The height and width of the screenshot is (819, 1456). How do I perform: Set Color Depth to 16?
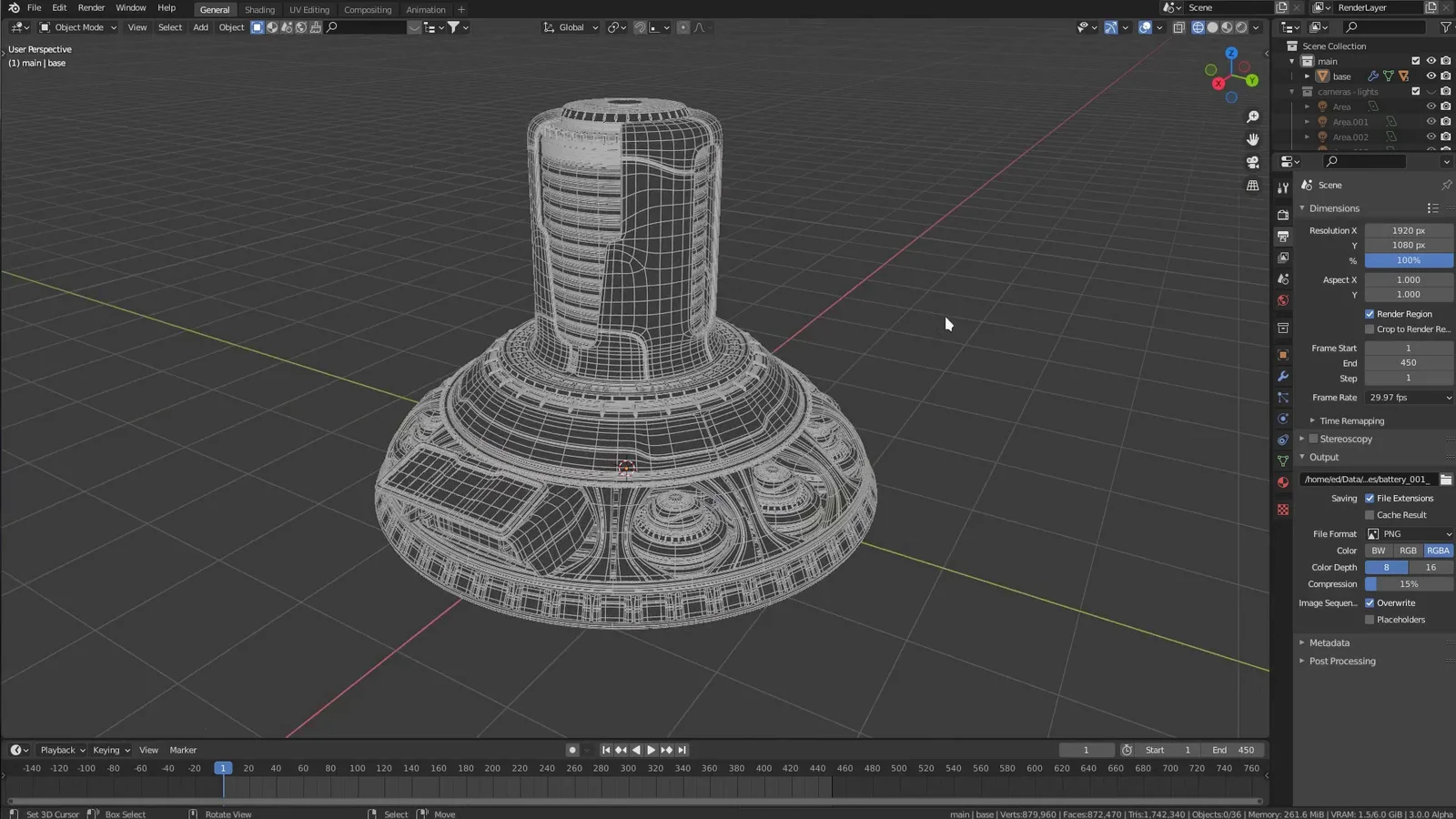coord(1431,567)
